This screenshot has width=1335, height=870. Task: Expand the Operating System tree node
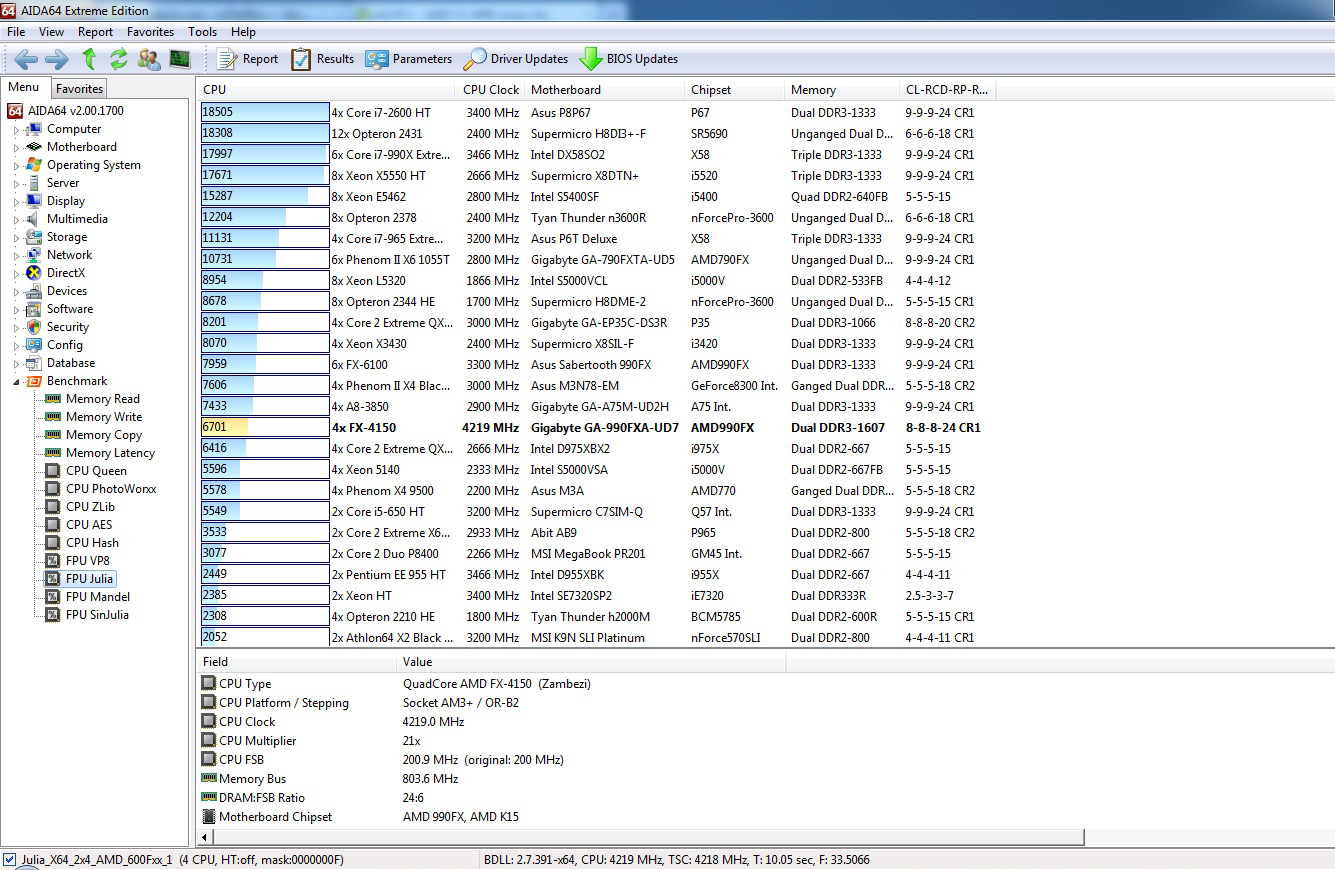tap(16, 166)
